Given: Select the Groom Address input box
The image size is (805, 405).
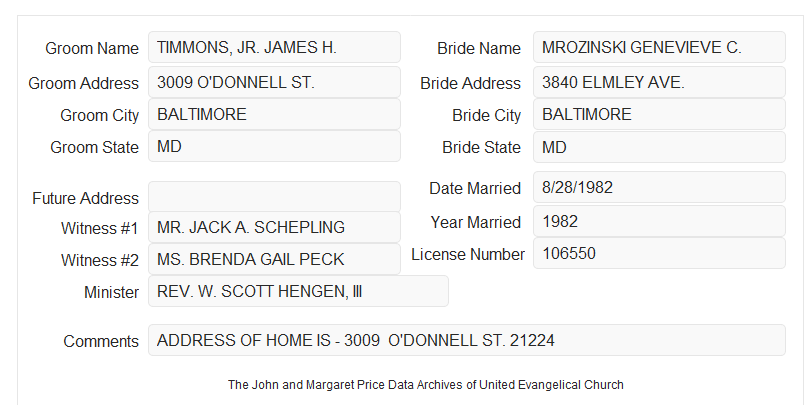Looking at the screenshot, I should click(274, 82).
